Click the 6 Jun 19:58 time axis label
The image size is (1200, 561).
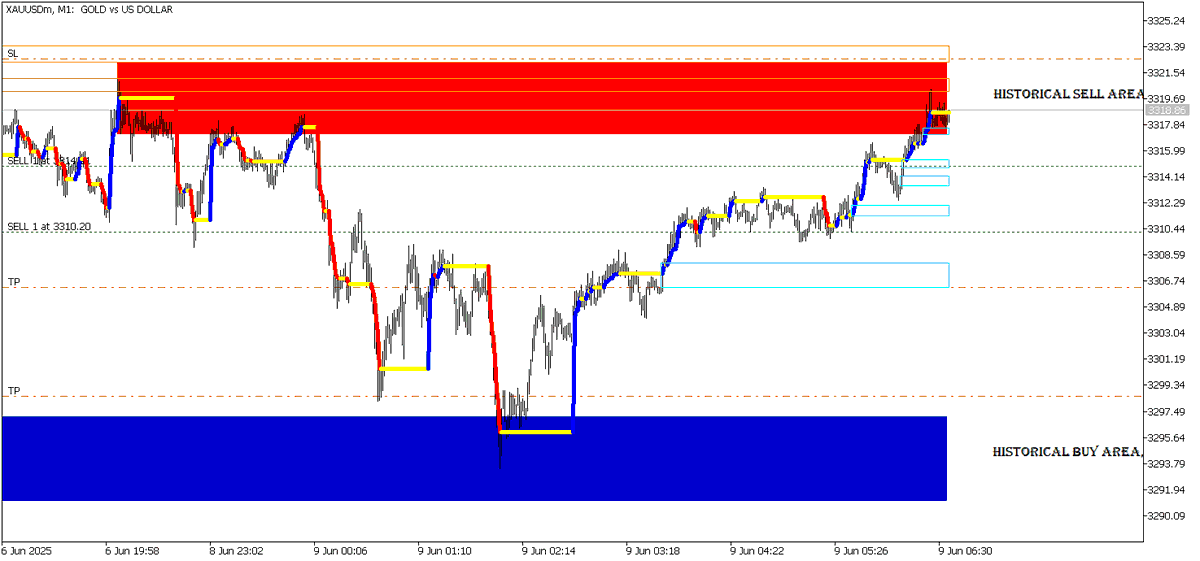[x=132, y=550]
